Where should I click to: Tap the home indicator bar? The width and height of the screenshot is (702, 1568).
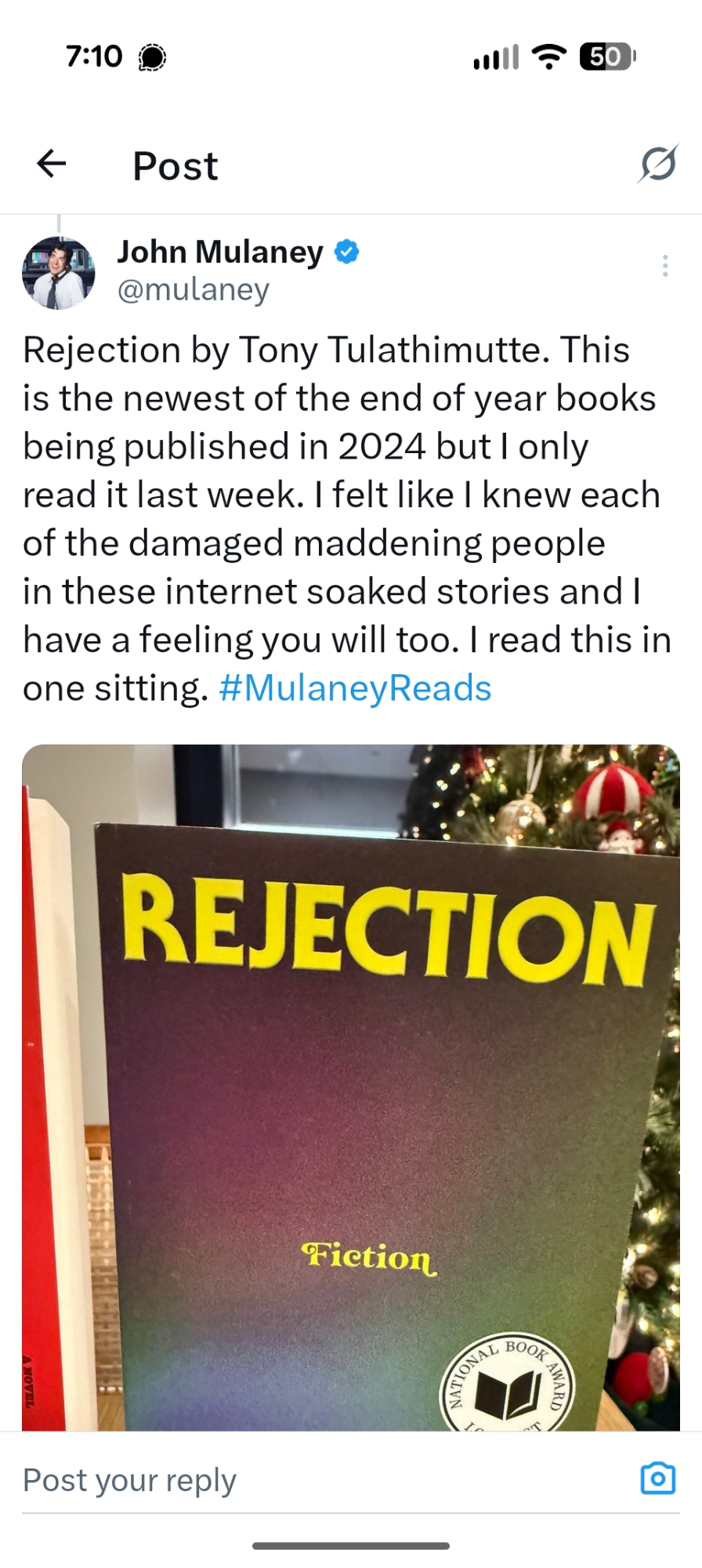pyautogui.click(x=351, y=1546)
